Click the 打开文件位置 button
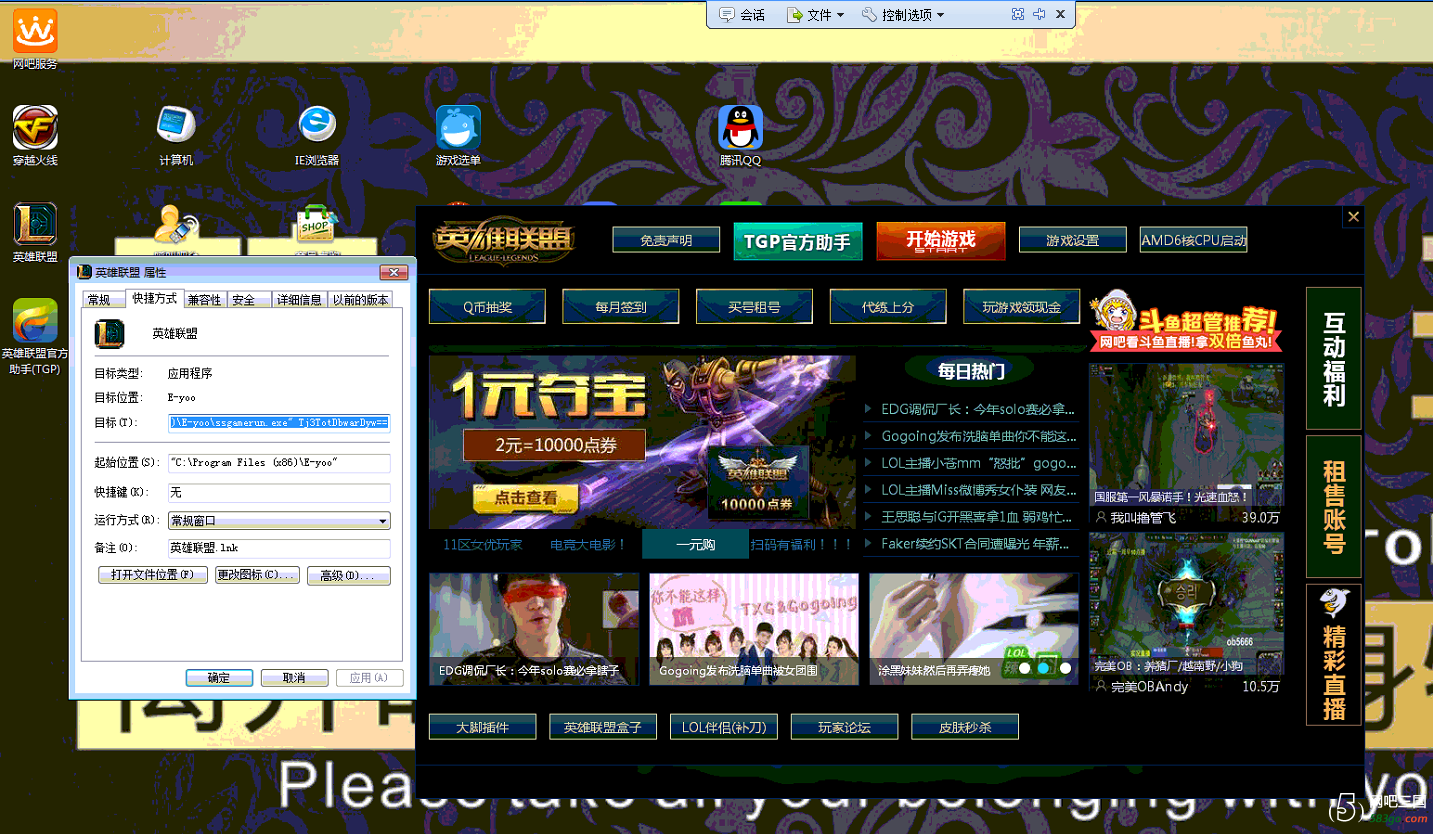Screen dimensions: 1433x834 [x=152, y=575]
